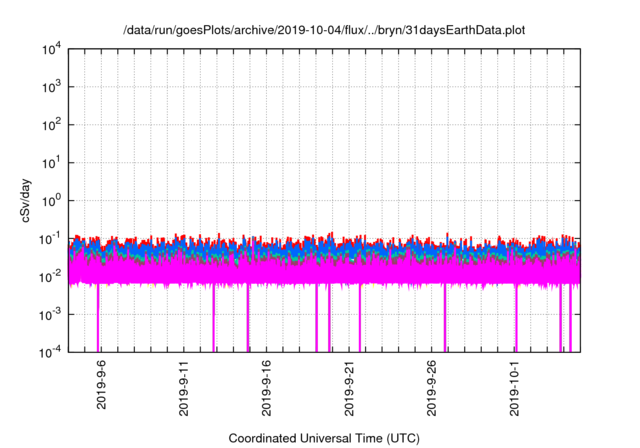The height and width of the screenshot is (448, 640).
Task: Click the 10^-2 y-axis tick label
Action: (50, 276)
